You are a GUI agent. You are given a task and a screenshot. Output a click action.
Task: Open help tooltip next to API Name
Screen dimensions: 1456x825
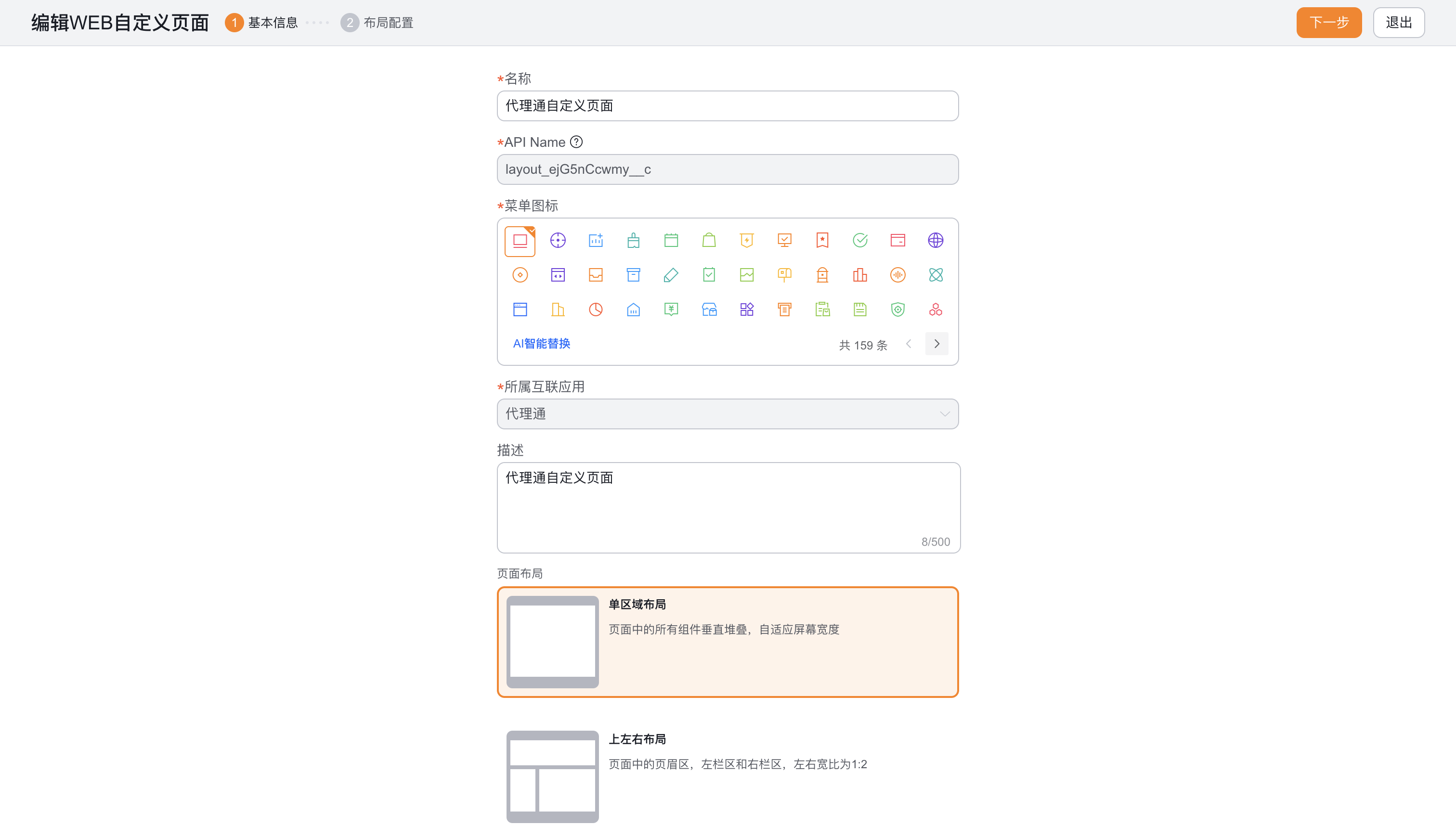[576, 142]
